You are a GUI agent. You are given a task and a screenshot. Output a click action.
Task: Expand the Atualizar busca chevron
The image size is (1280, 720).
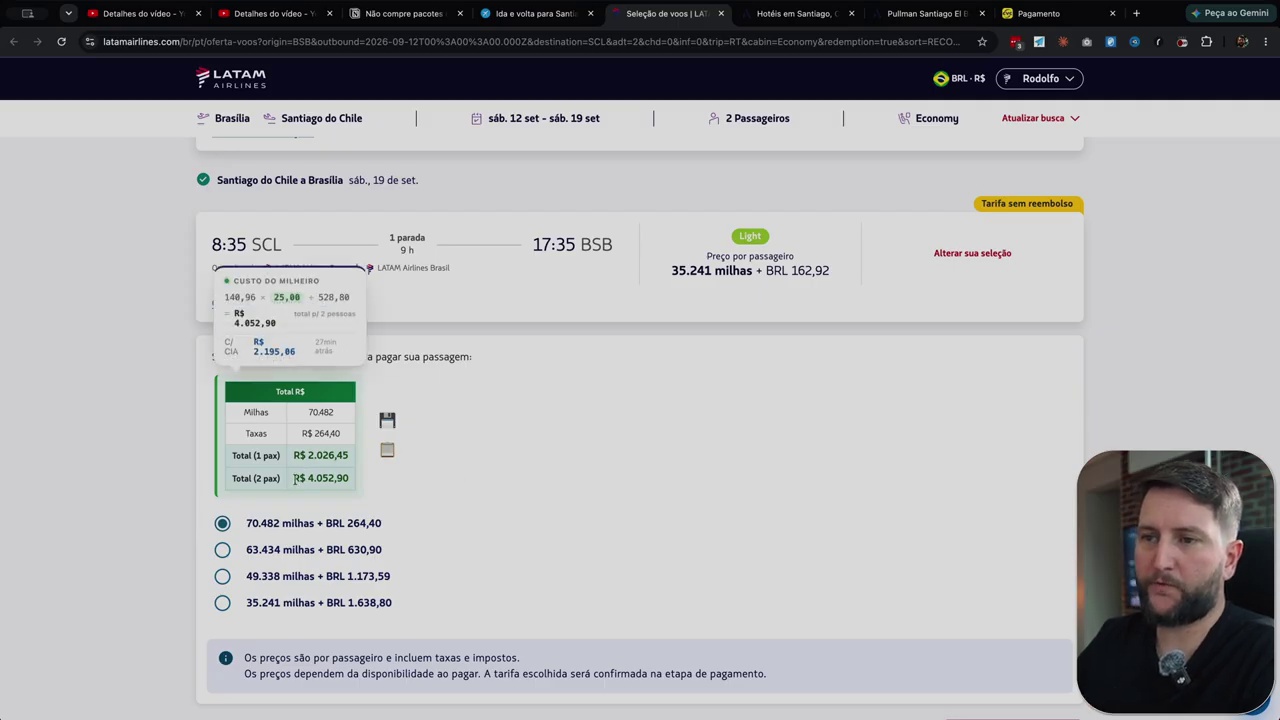pos(1075,118)
